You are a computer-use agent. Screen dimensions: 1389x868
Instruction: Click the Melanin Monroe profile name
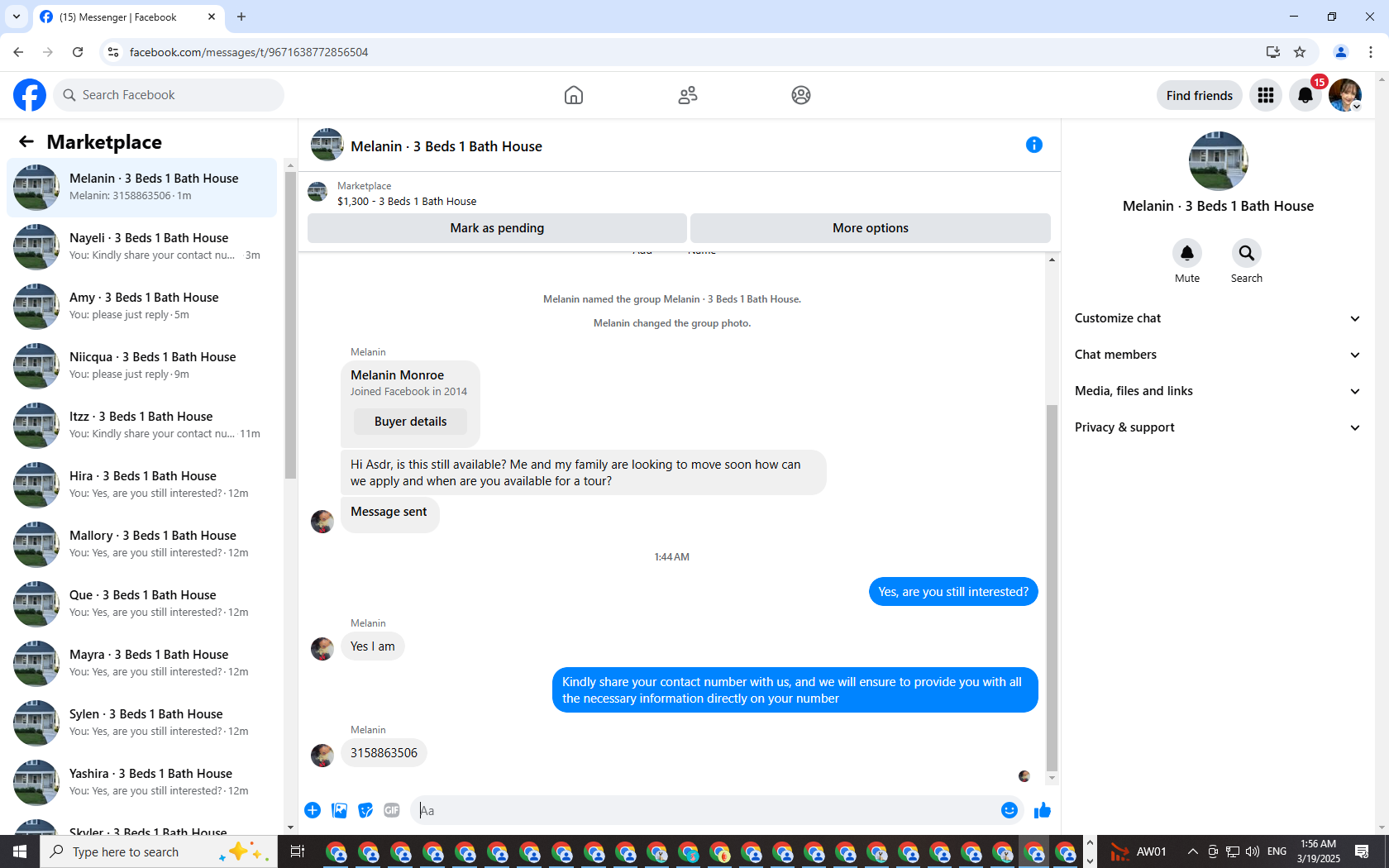tap(397, 375)
